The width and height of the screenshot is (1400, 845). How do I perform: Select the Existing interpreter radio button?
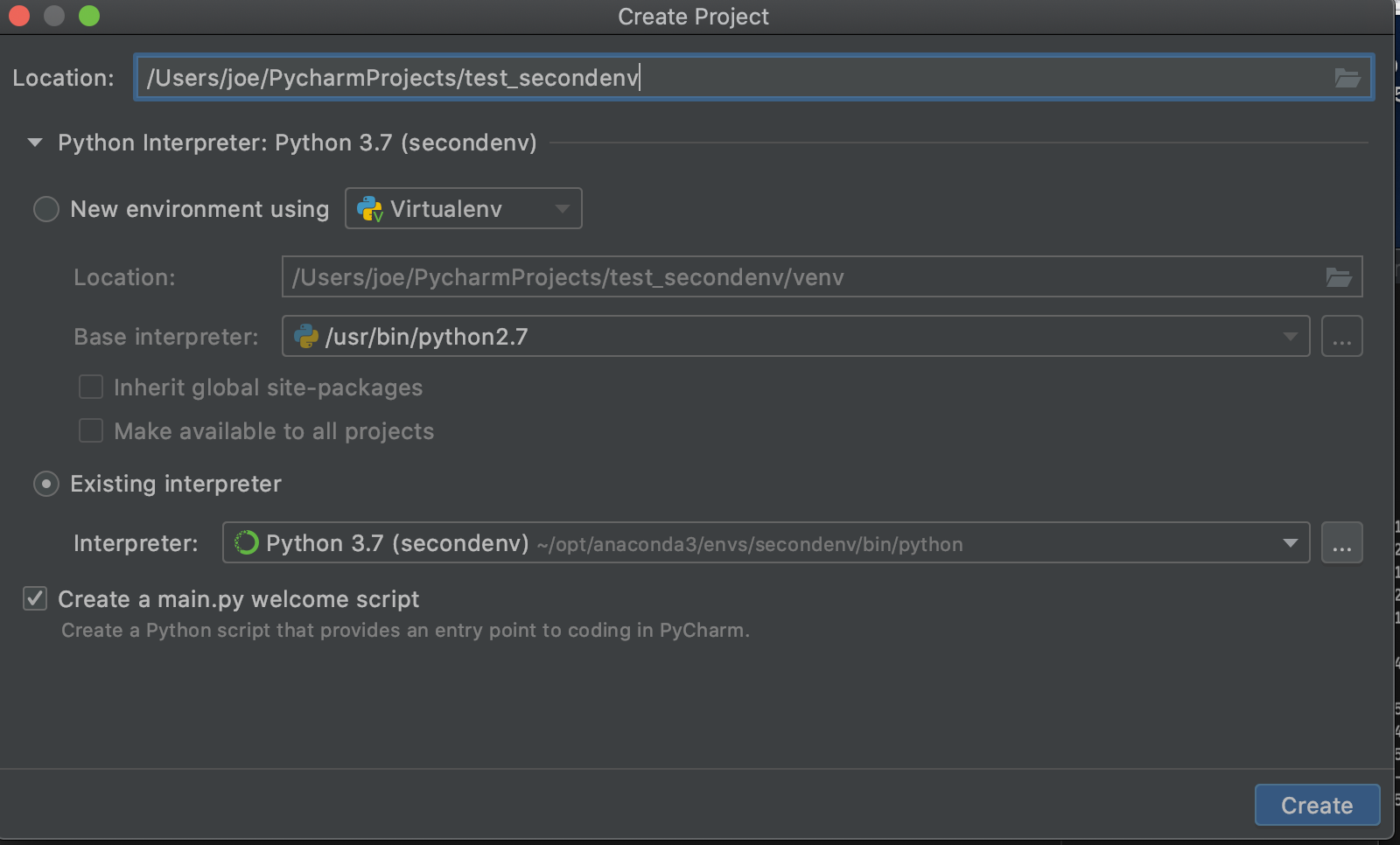45,484
